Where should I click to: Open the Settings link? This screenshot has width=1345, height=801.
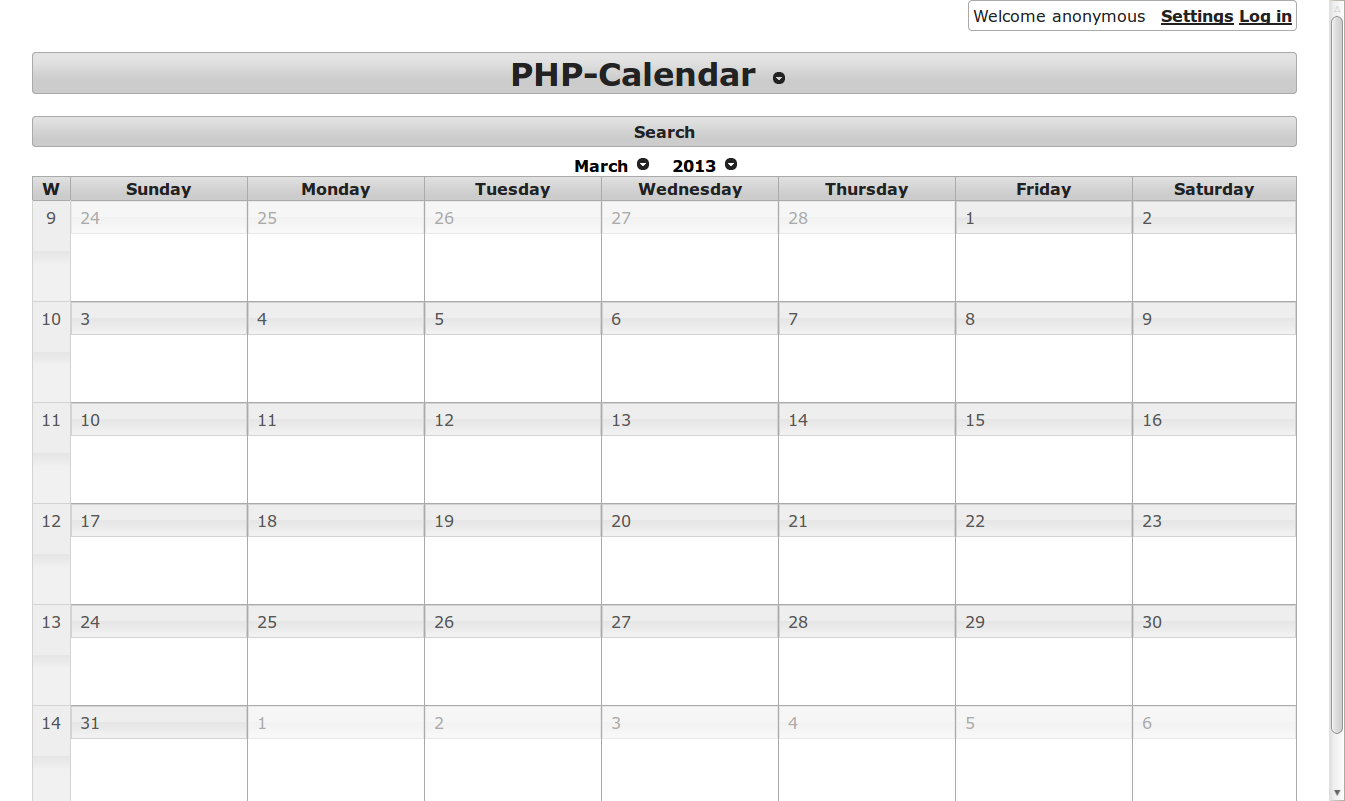pyautogui.click(x=1197, y=16)
